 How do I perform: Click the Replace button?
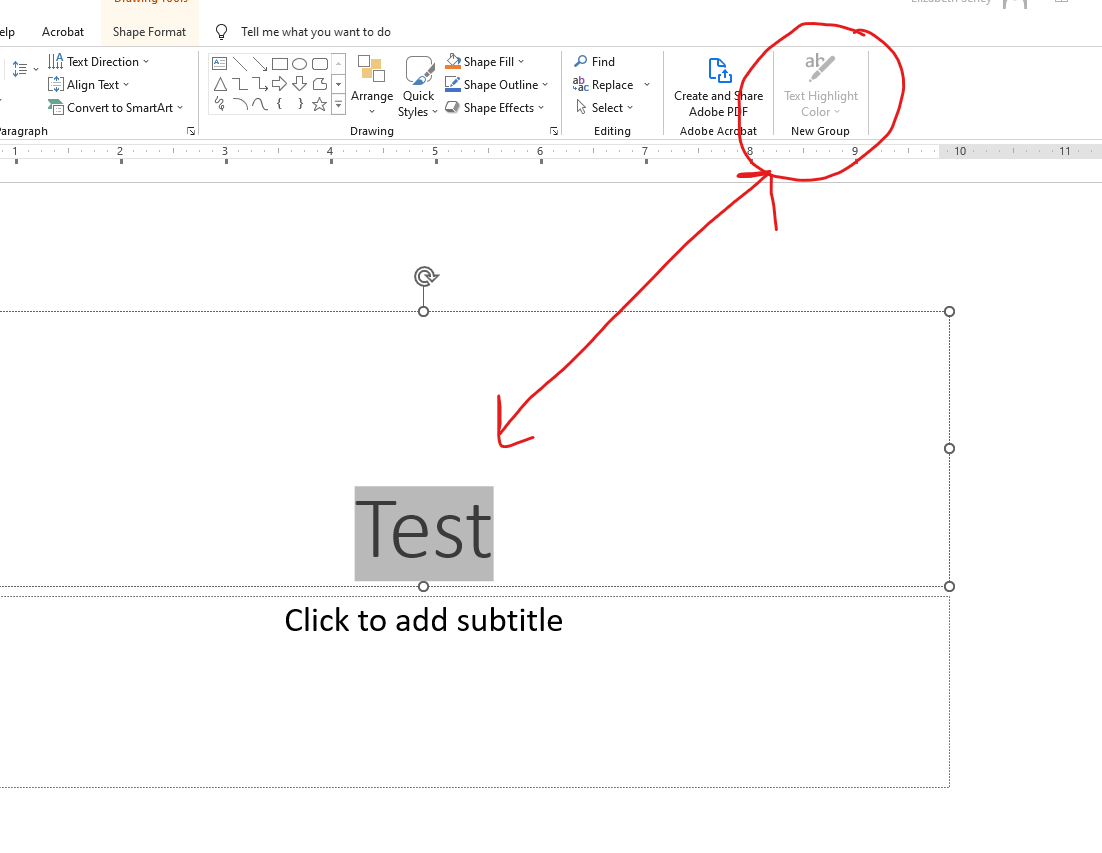click(x=603, y=85)
